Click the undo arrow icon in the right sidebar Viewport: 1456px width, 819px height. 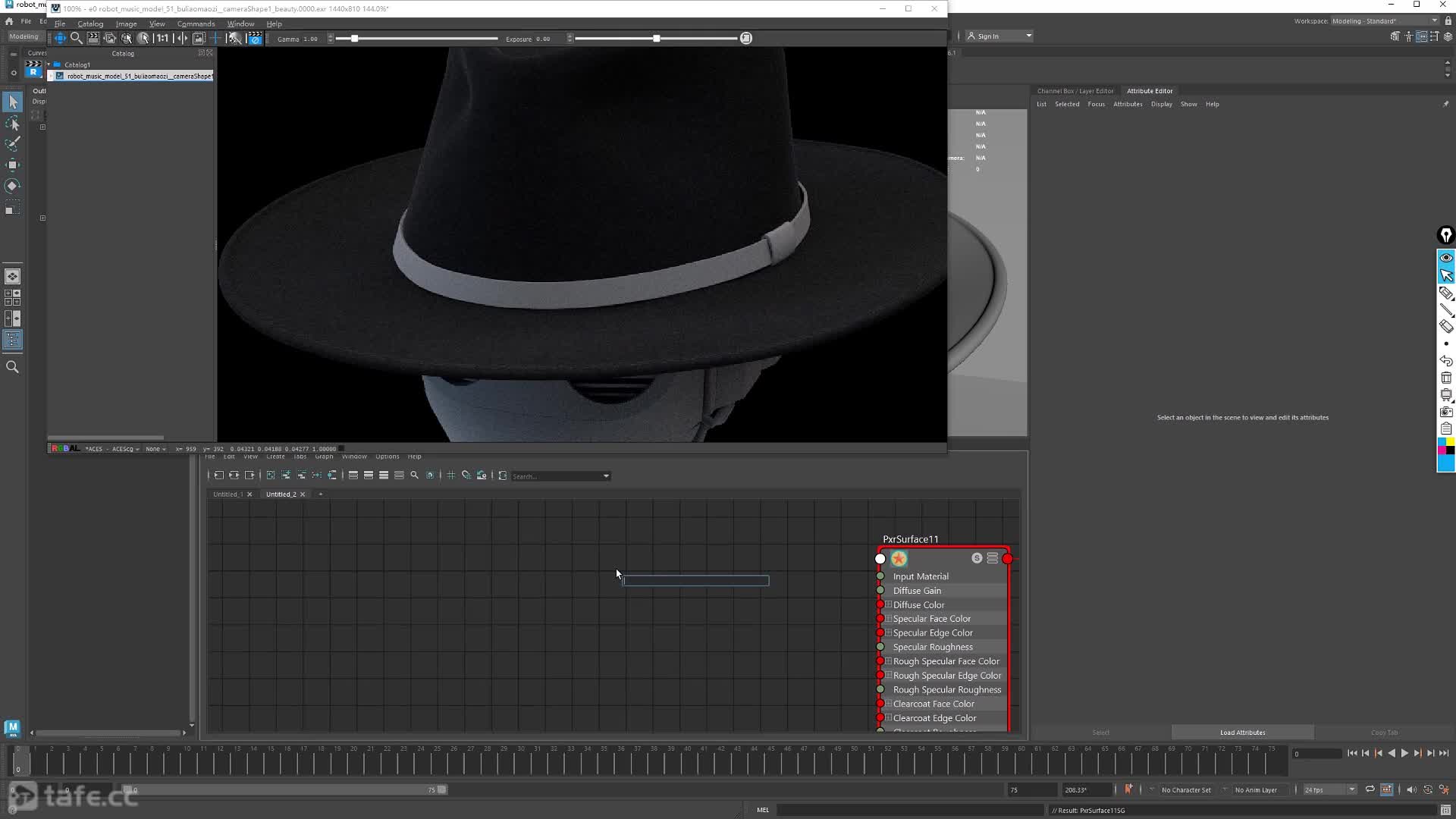1446,361
